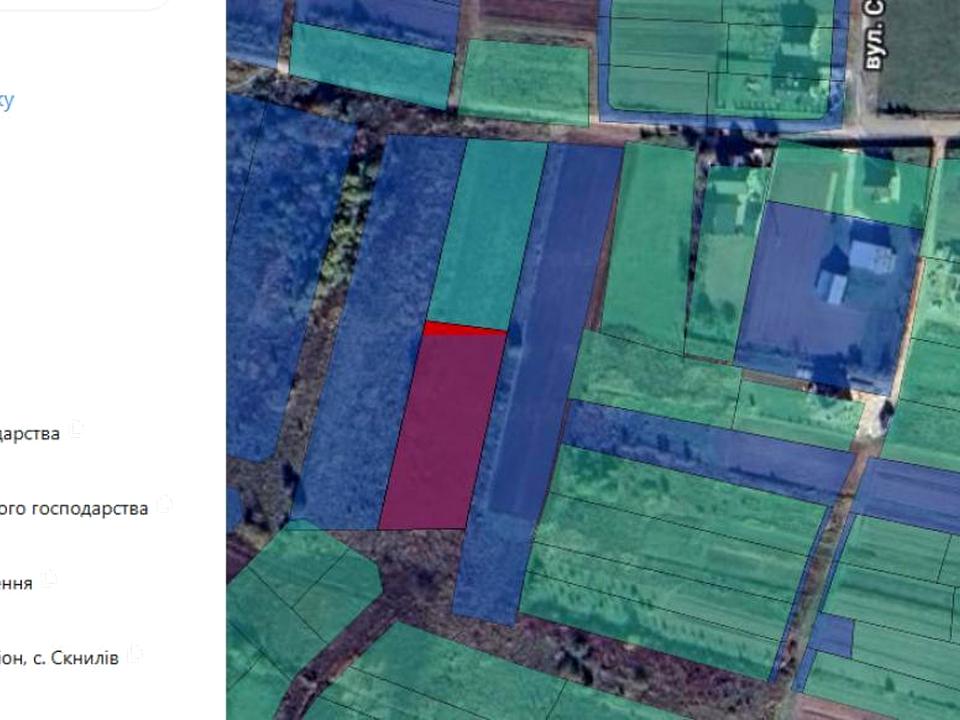Open the blue link ending in 'ку'
Image resolution: width=960 pixels, height=720 pixels.
[7, 100]
